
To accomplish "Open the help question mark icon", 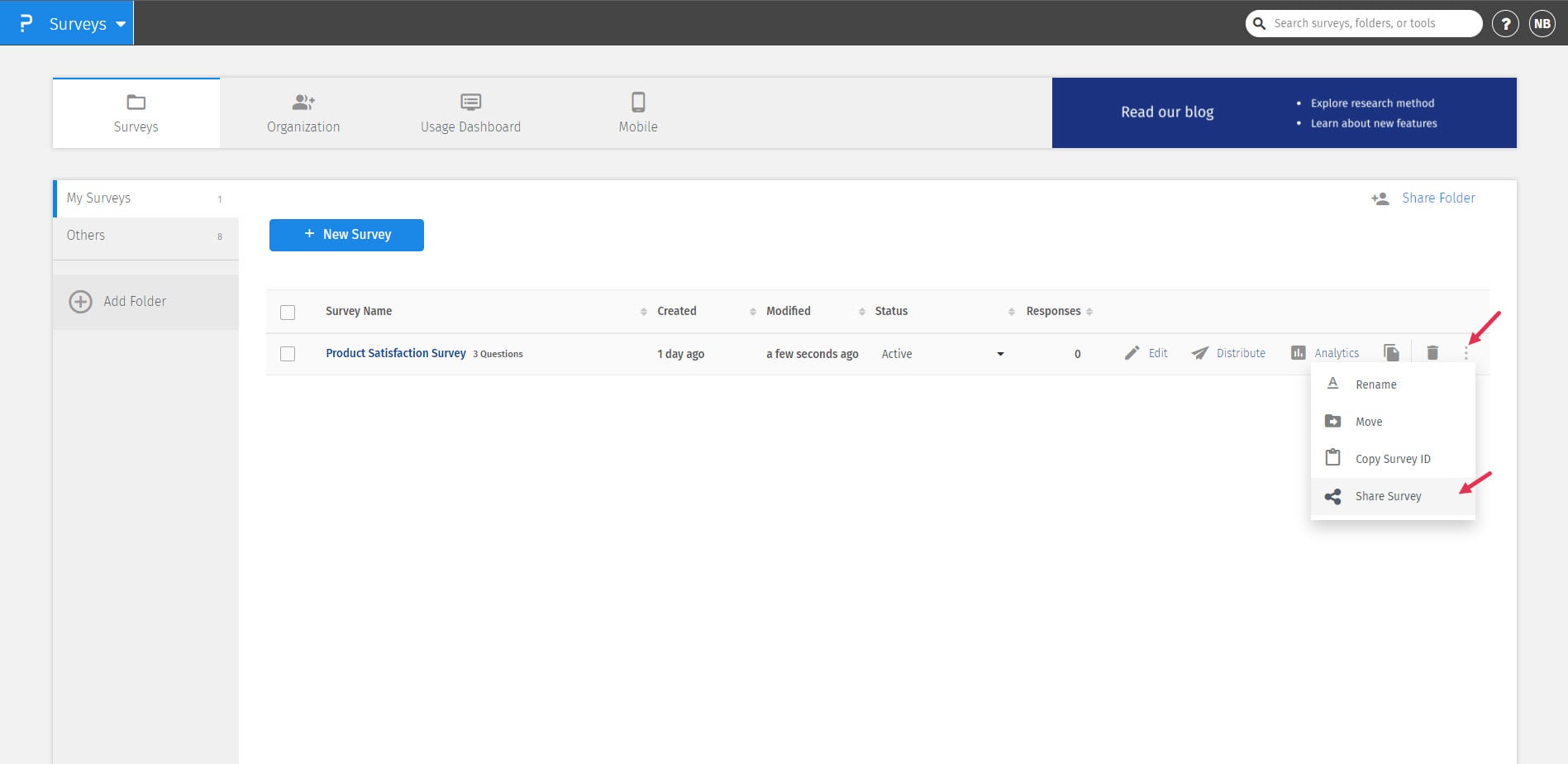I will coord(1505,24).
